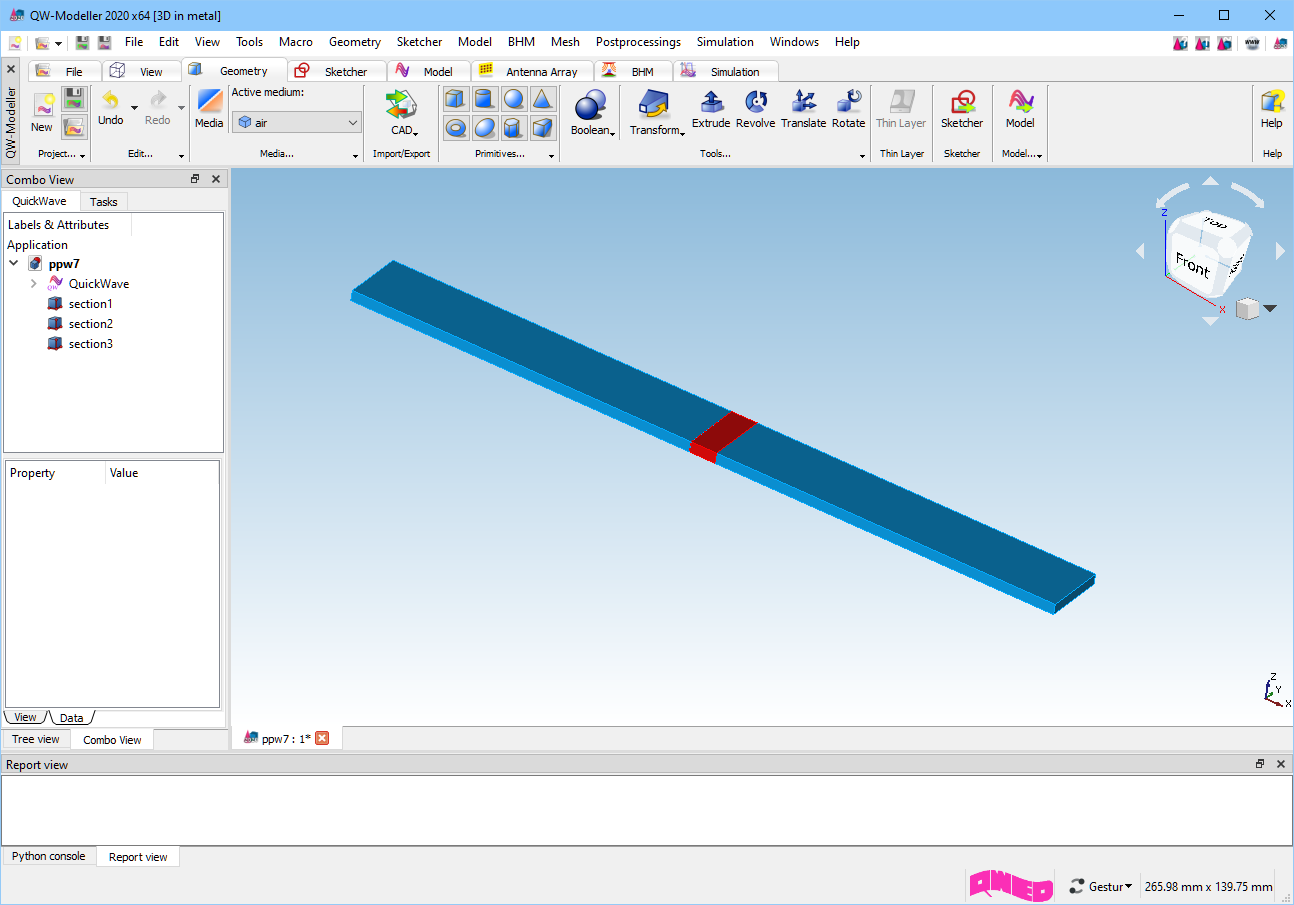Insert an ellipsoid primitive
The height and width of the screenshot is (905, 1294).
[x=485, y=127]
